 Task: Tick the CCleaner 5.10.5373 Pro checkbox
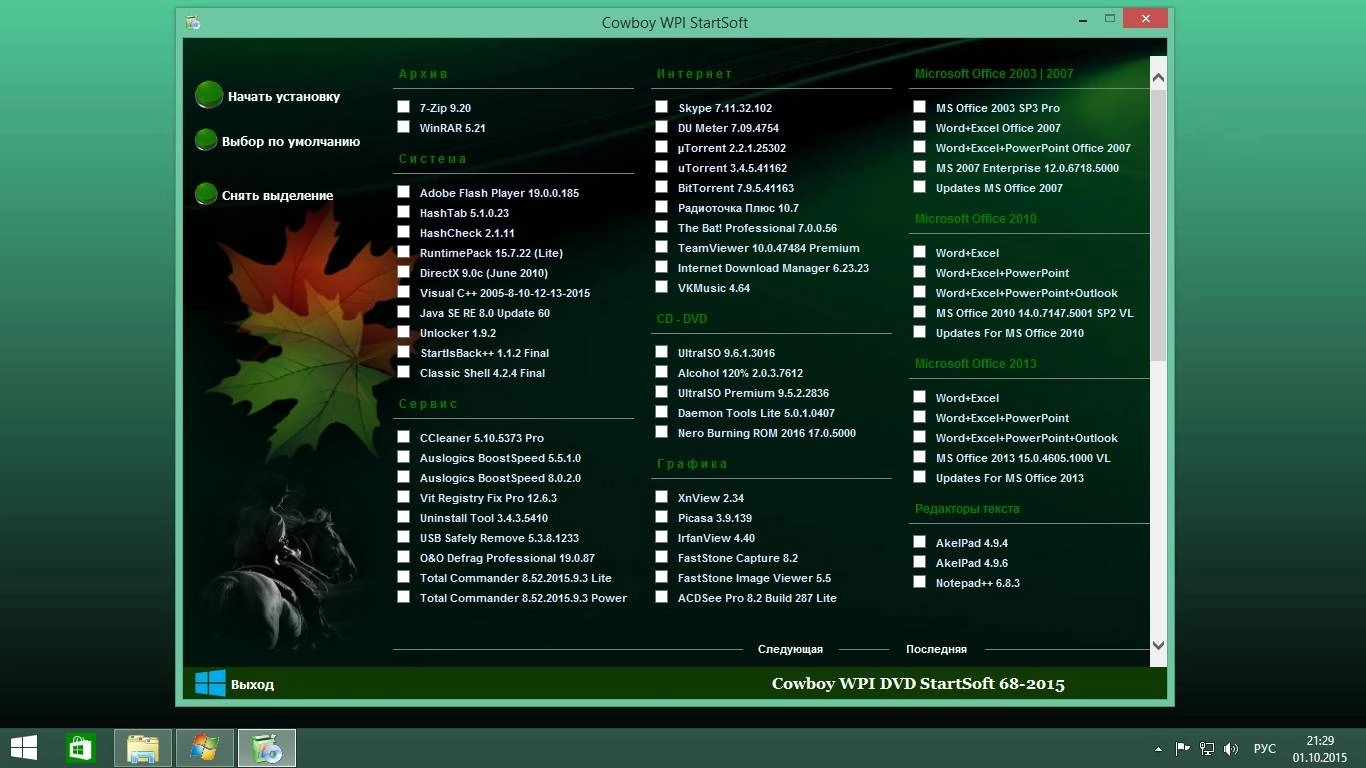click(403, 437)
